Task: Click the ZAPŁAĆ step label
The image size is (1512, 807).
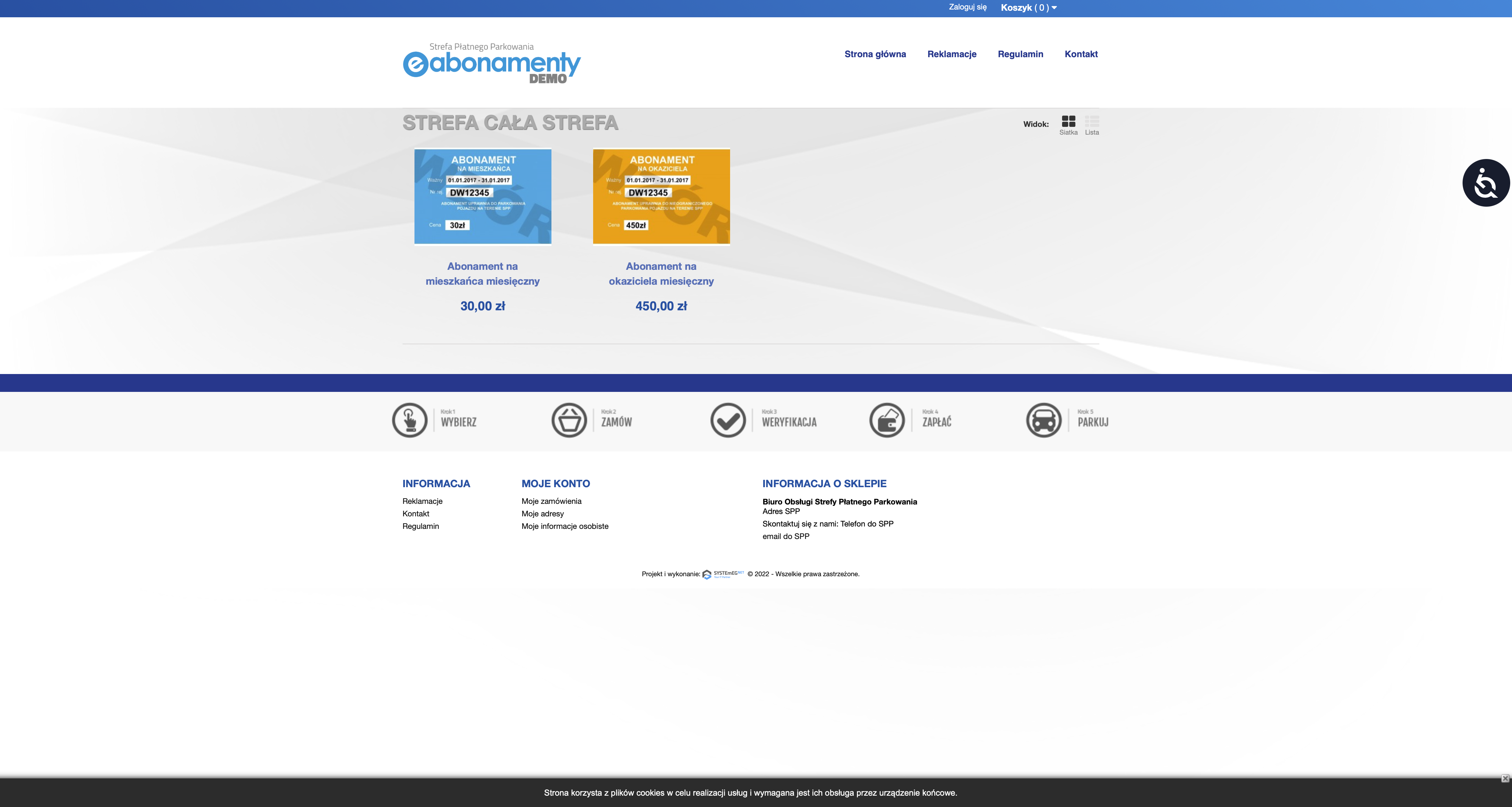Action: pyautogui.click(x=936, y=421)
